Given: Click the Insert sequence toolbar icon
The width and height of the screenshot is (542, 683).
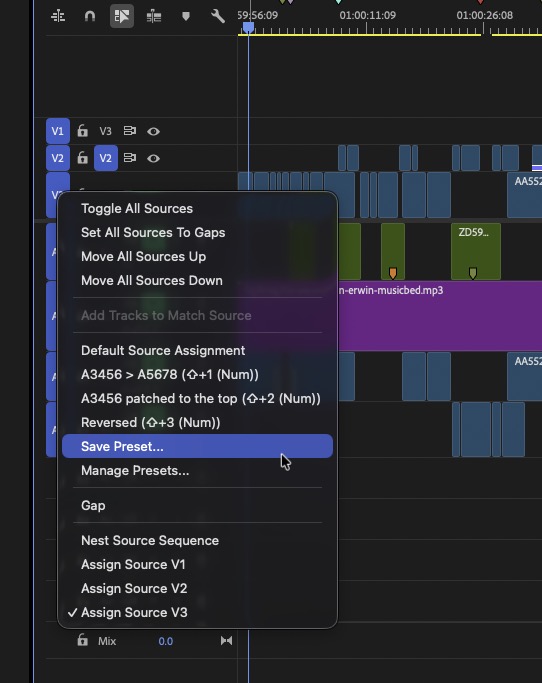Looking at the screenshot, I should tap(154, 17).
